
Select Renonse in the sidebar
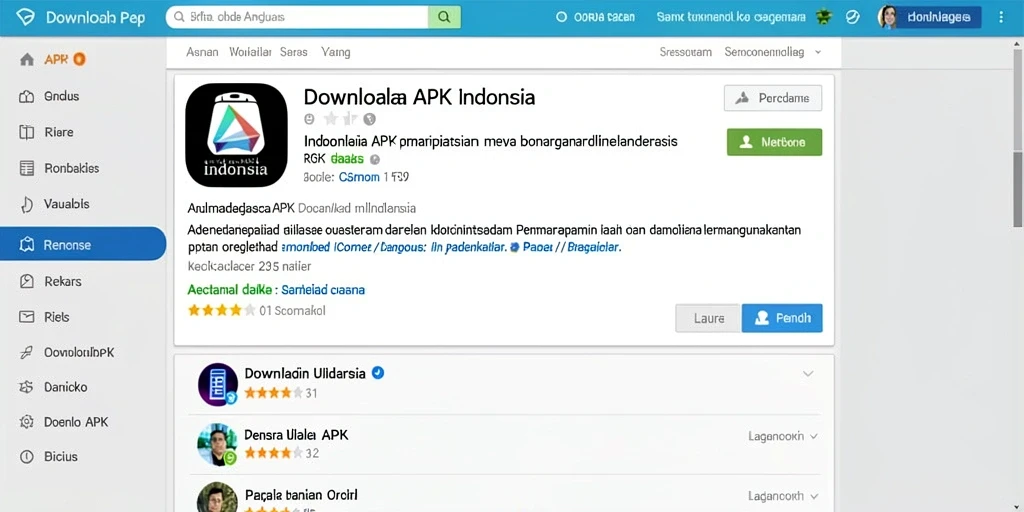[x=83, y=244]
